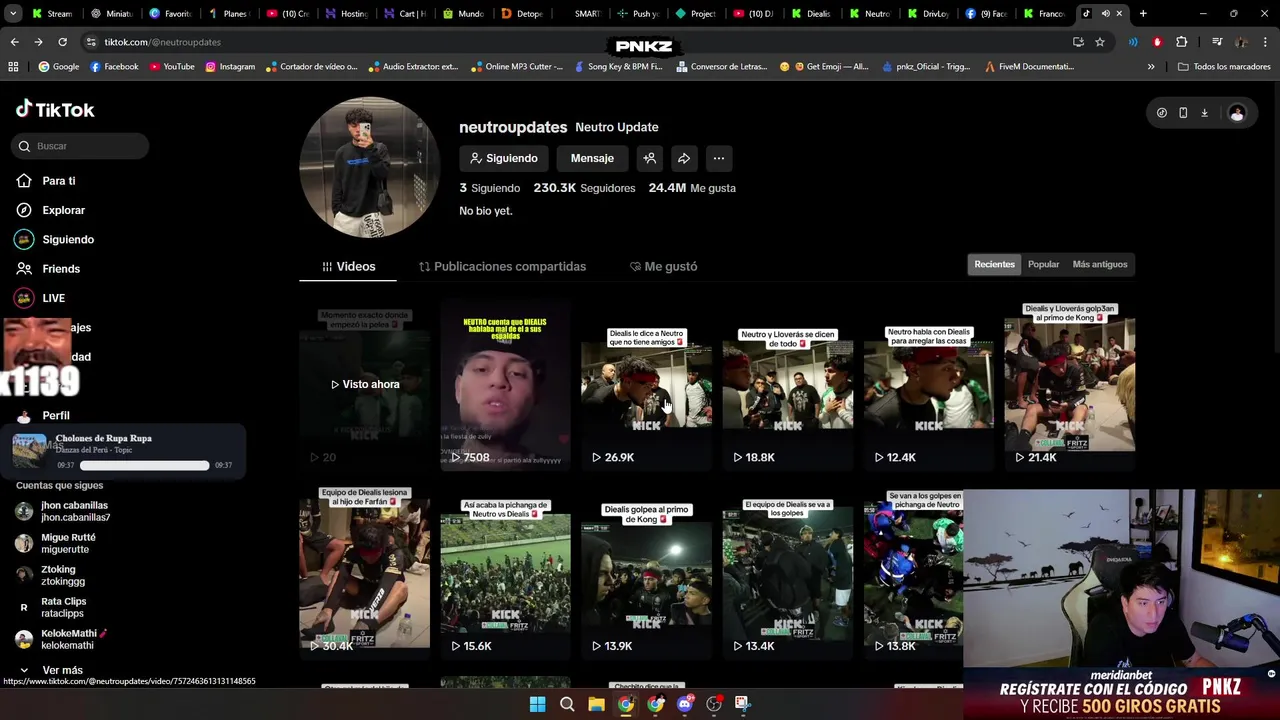Open YouTube bookmark

pyautogui.click(x=172, y=67)
